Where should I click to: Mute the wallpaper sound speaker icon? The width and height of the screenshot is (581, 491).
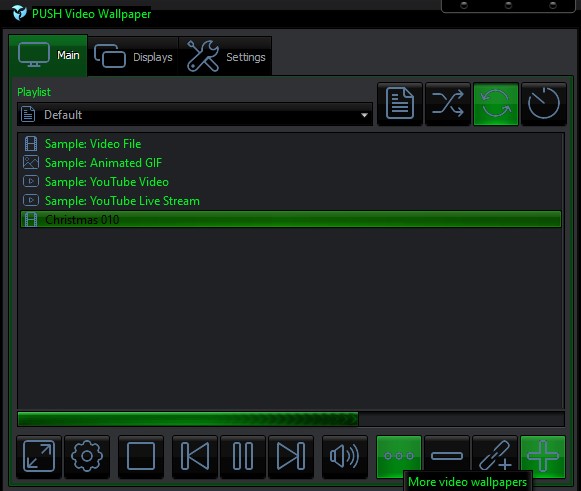[345, 456]
